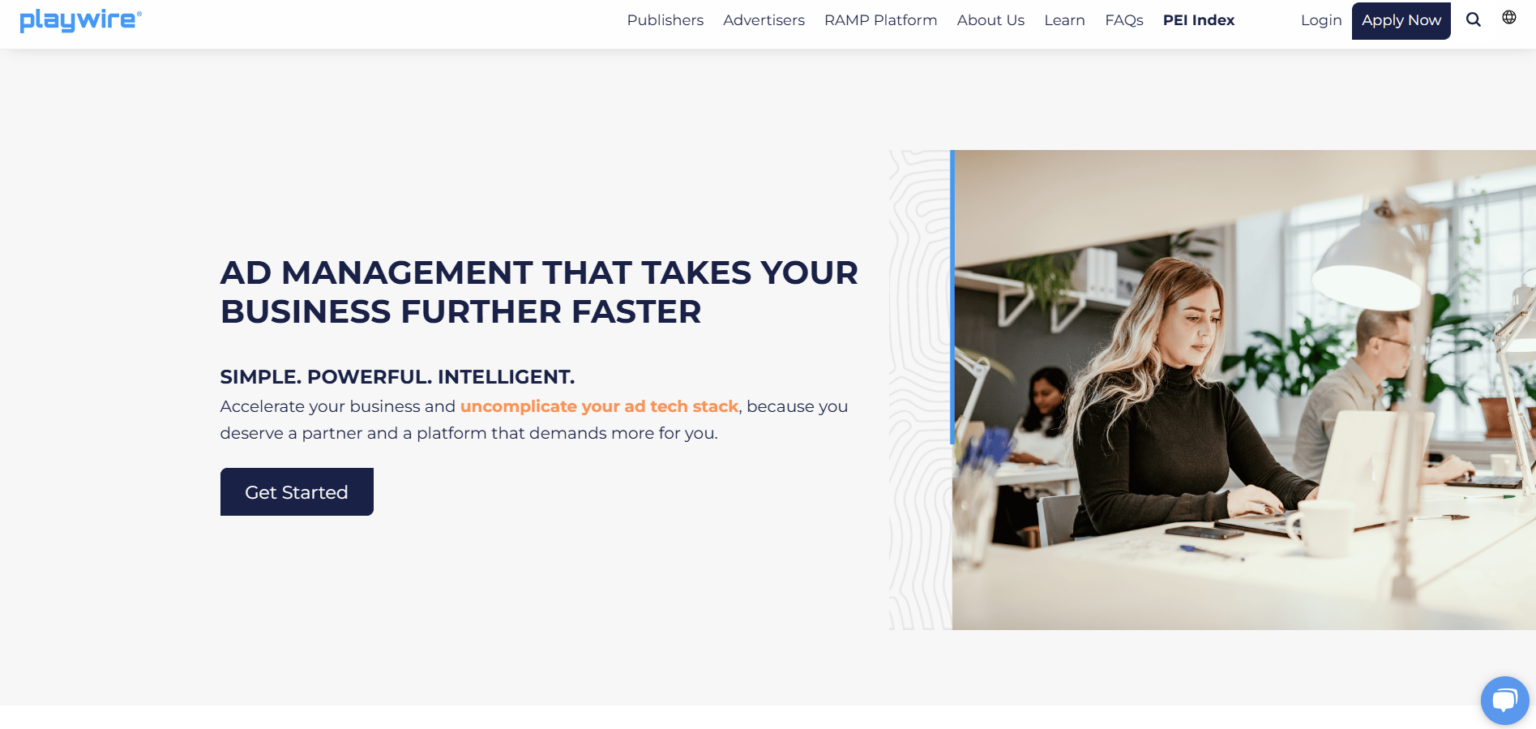Open the Advertisers menu
1536x729 pixels.
pos(763,19)
